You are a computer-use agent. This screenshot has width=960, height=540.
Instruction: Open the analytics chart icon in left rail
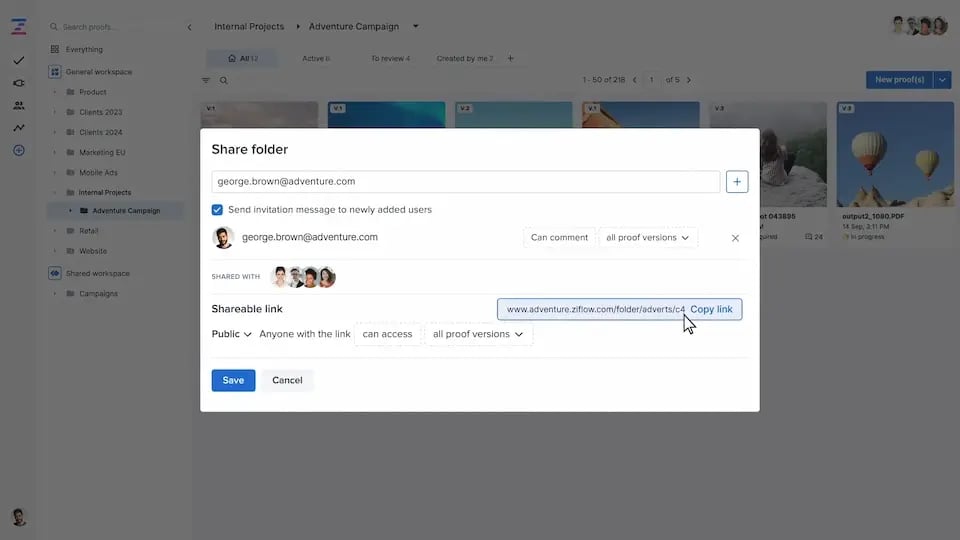(19, 127)
